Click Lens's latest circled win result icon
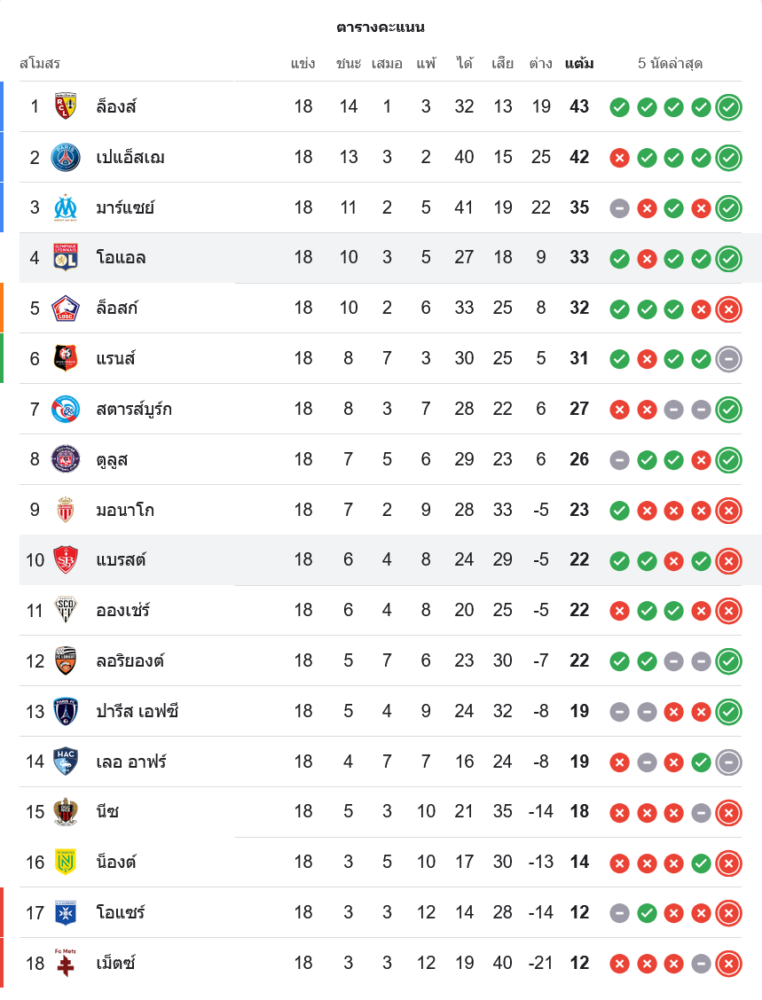 [729, 107]
